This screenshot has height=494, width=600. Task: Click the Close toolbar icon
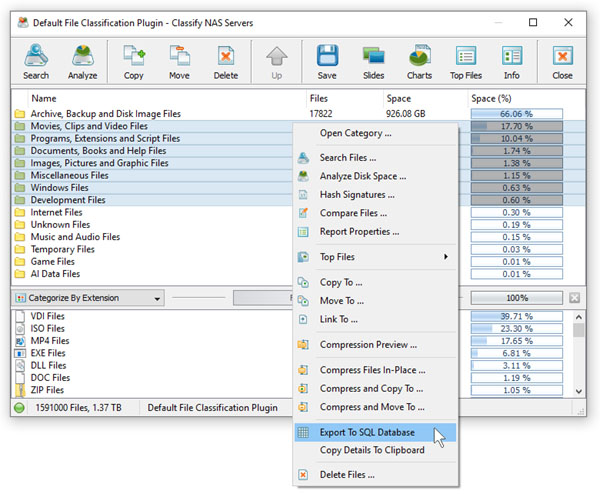562,56
